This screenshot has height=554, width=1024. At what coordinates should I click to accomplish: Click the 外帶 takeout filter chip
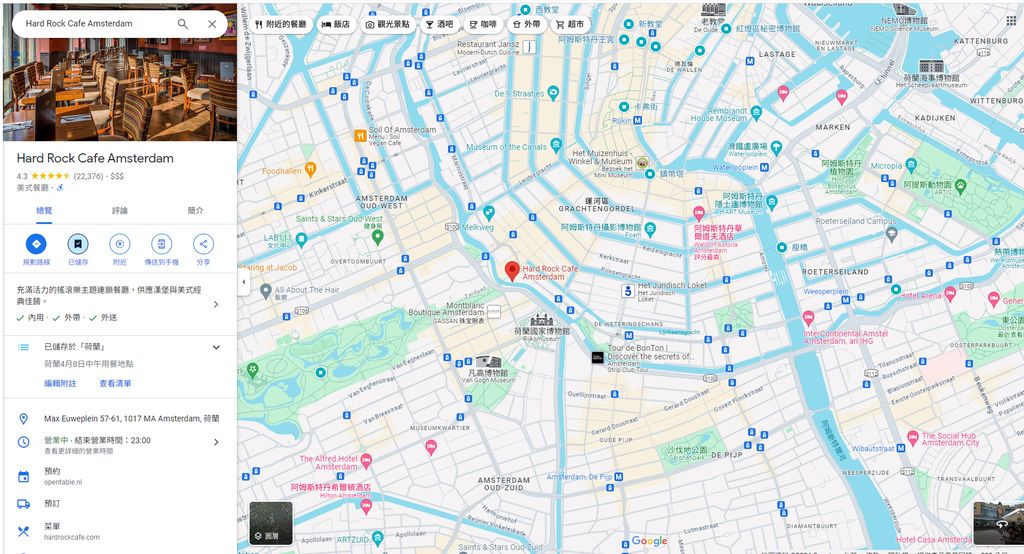(x=526, y=24)
